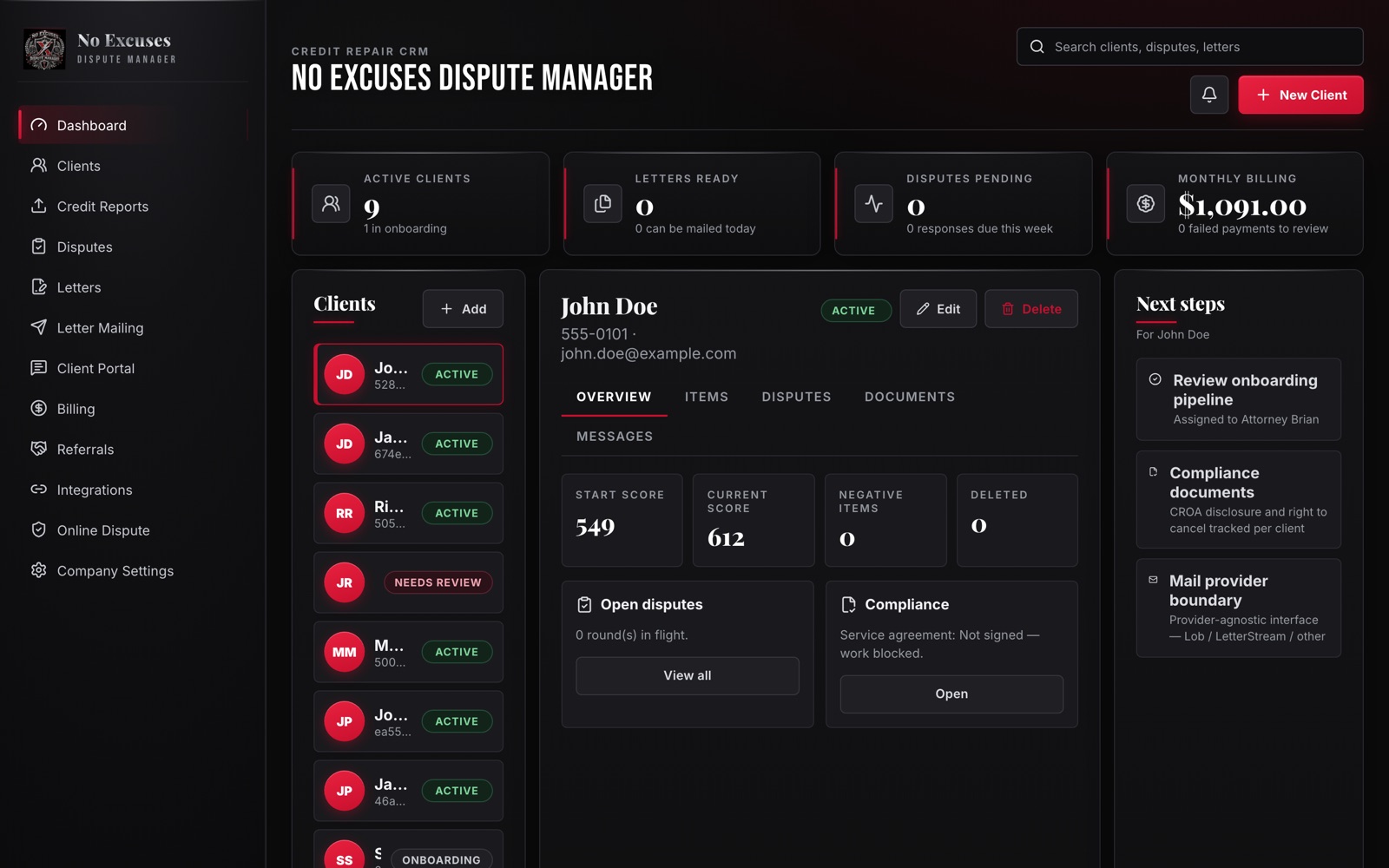This screenshot has height=868, width=1389.
Task: Click the No Excuses logo image
Action: pos(44,49)
